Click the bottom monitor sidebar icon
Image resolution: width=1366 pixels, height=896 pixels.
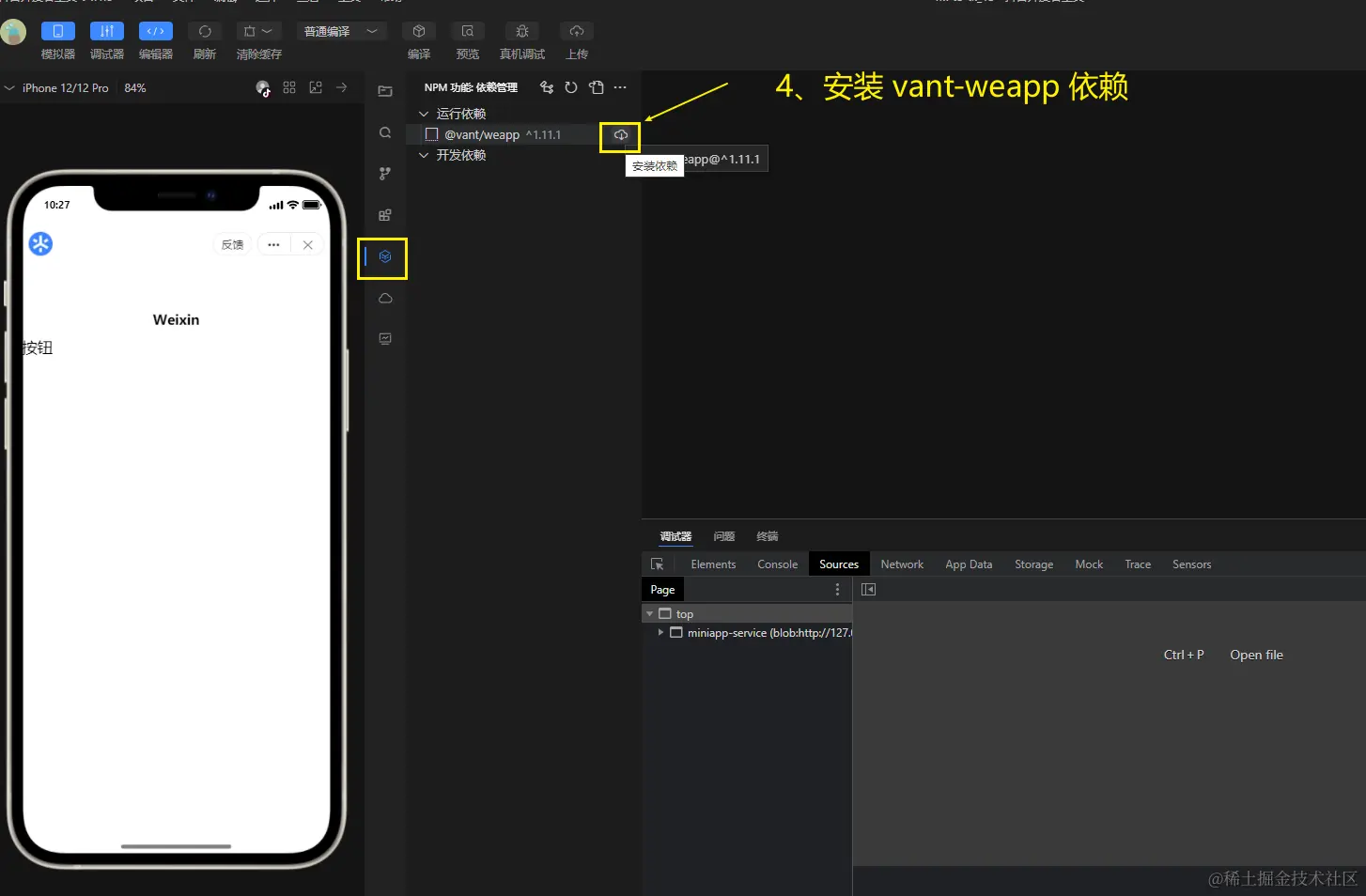click(x=385, y=338)
